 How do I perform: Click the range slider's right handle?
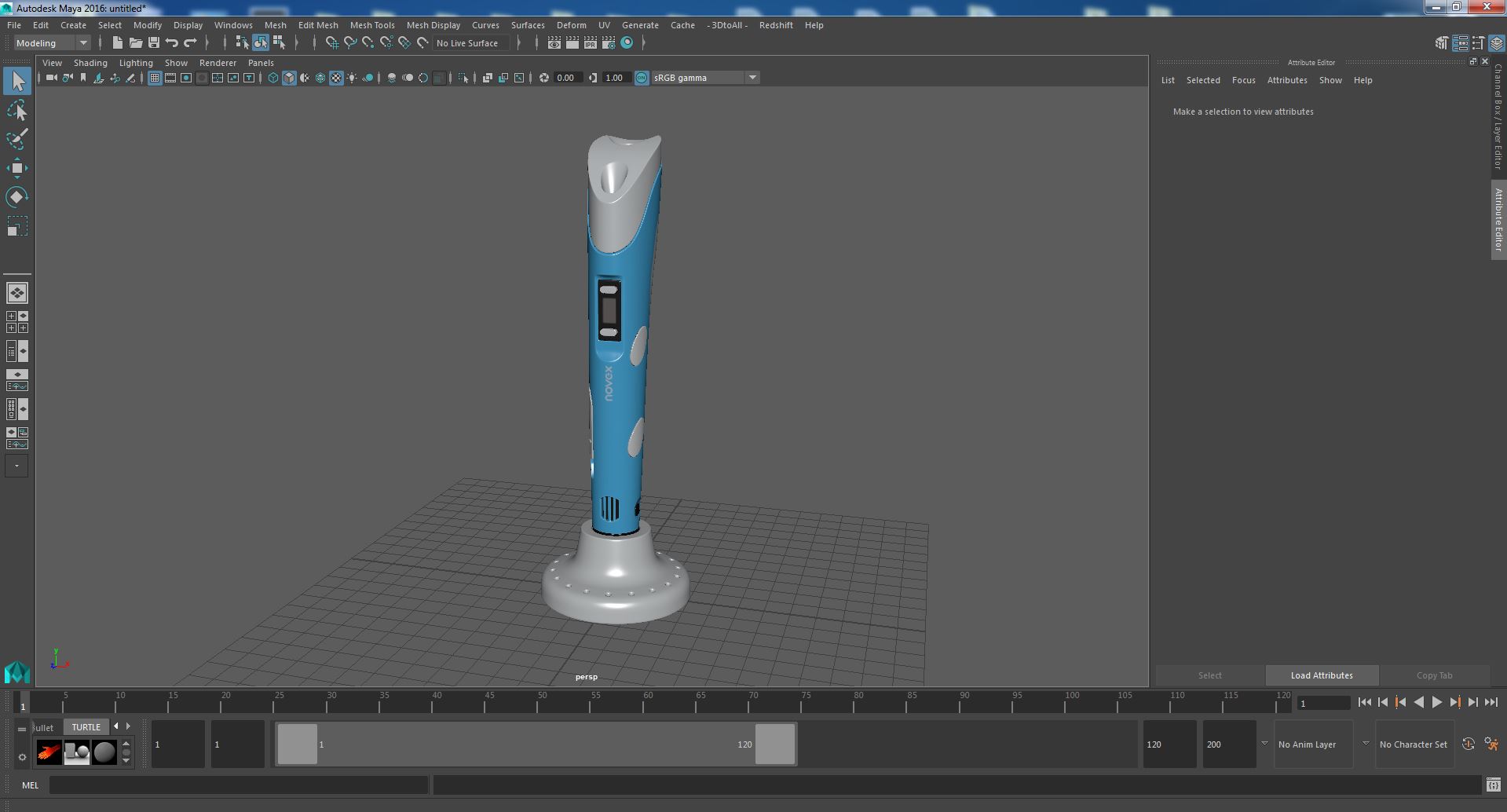click(x=775, y=744)
